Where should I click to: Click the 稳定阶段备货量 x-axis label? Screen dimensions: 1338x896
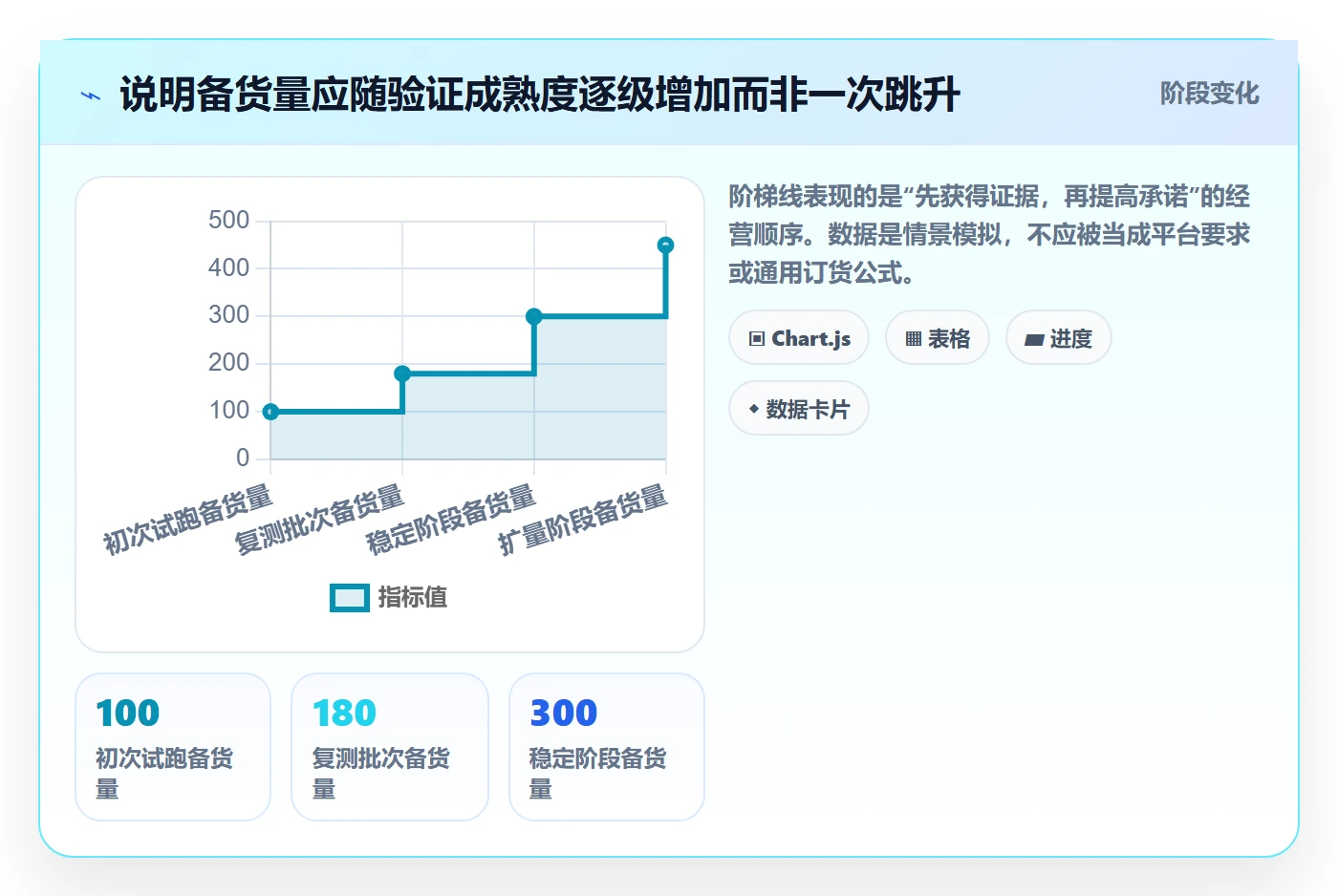pyautogui.click(x=452, y=520)
